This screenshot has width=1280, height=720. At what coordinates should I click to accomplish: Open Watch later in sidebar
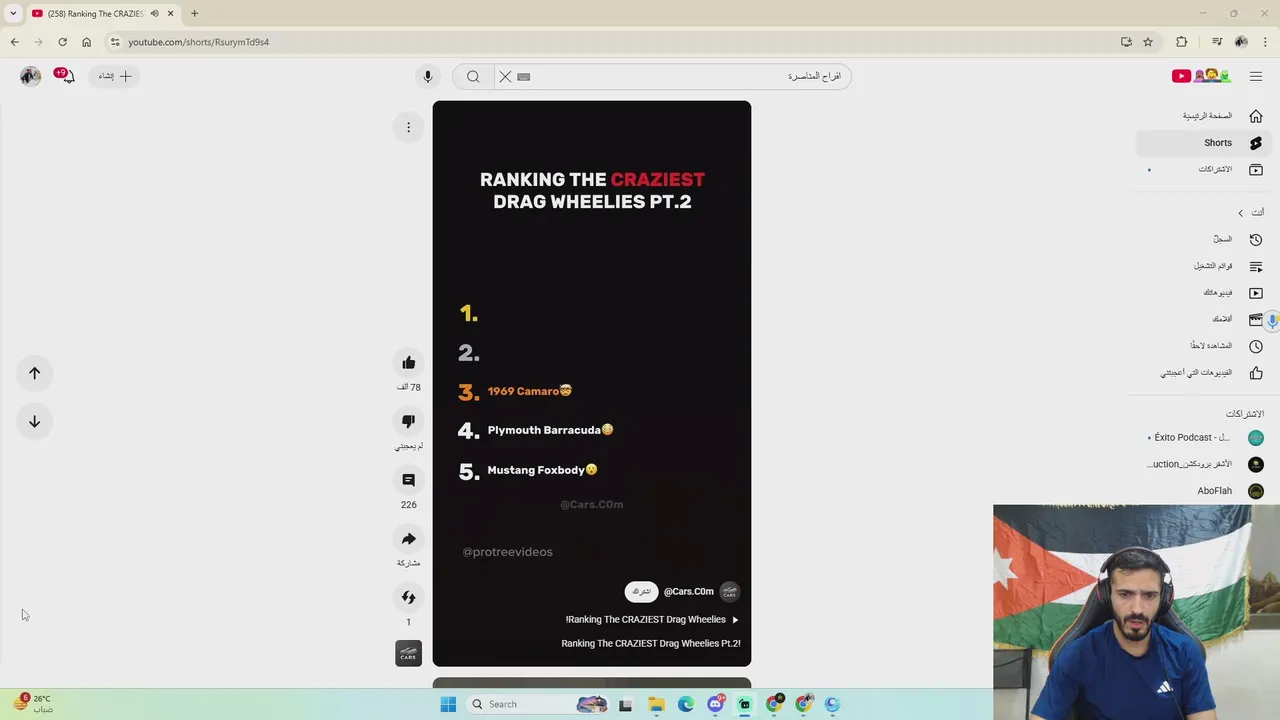click(1204, 346)
